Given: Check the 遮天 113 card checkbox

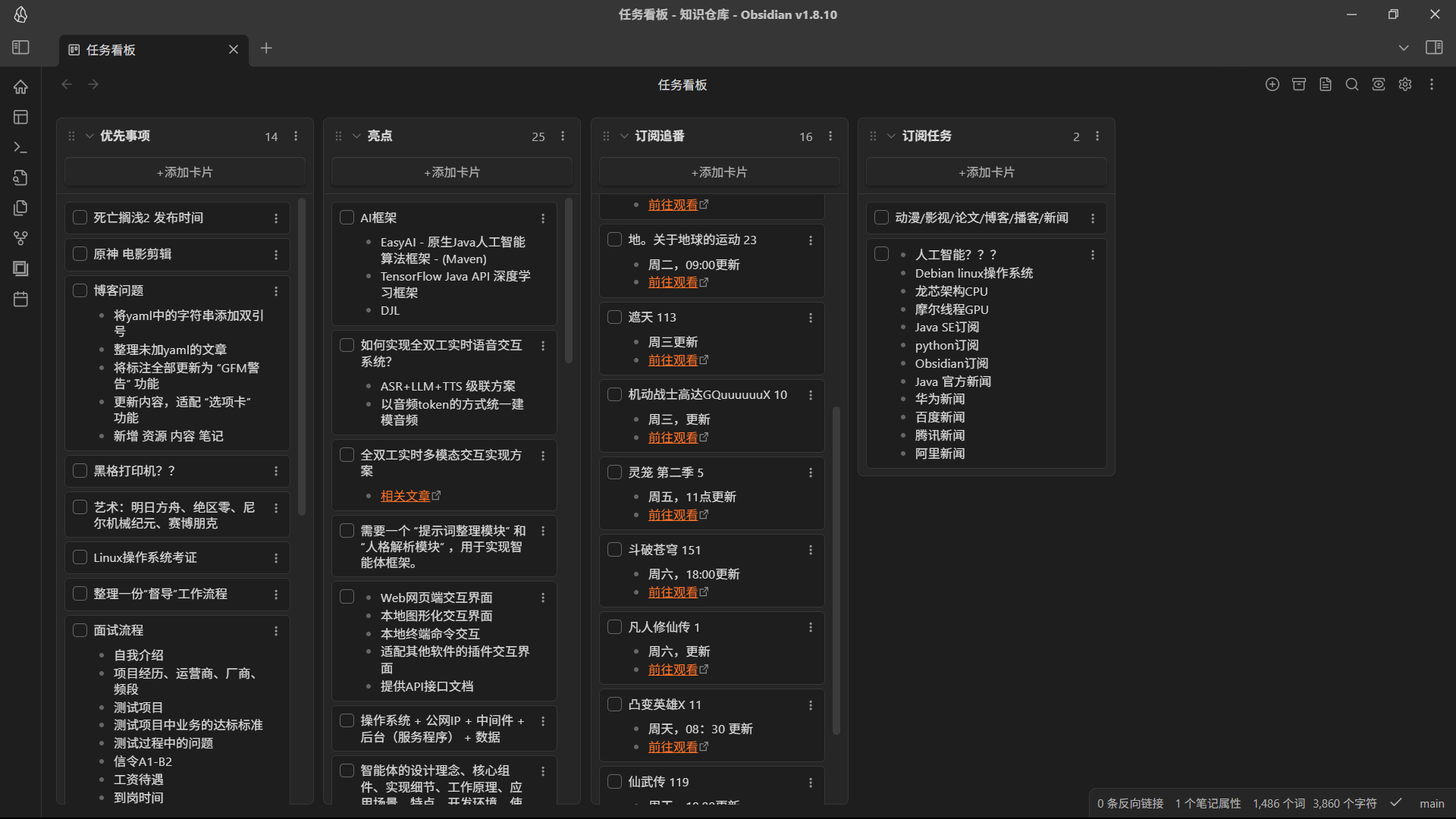Looking at the screenshot, I should click(x=614, y=317).
